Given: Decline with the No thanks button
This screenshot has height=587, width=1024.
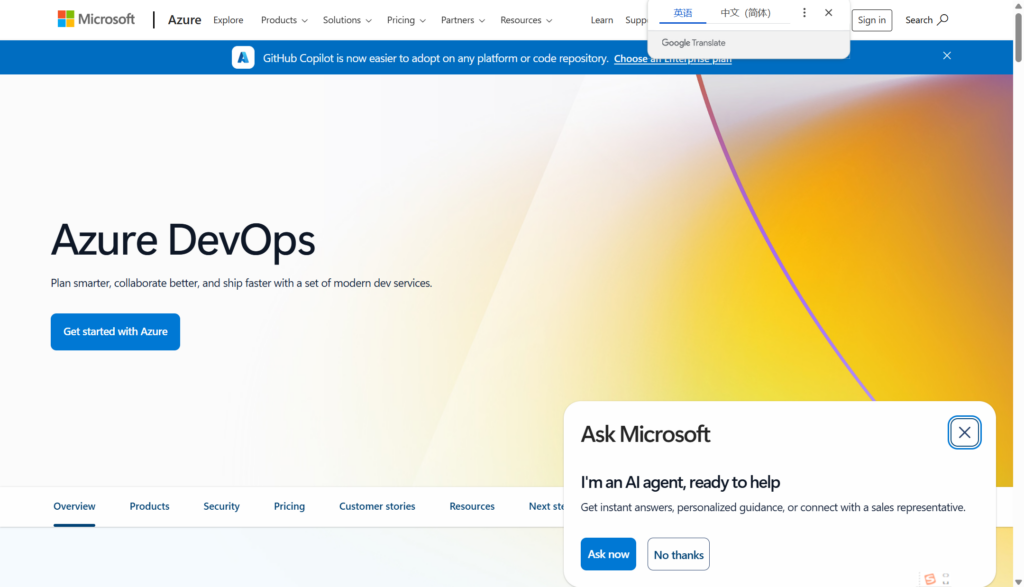Looking at the screenshot, I should (678, 554).
